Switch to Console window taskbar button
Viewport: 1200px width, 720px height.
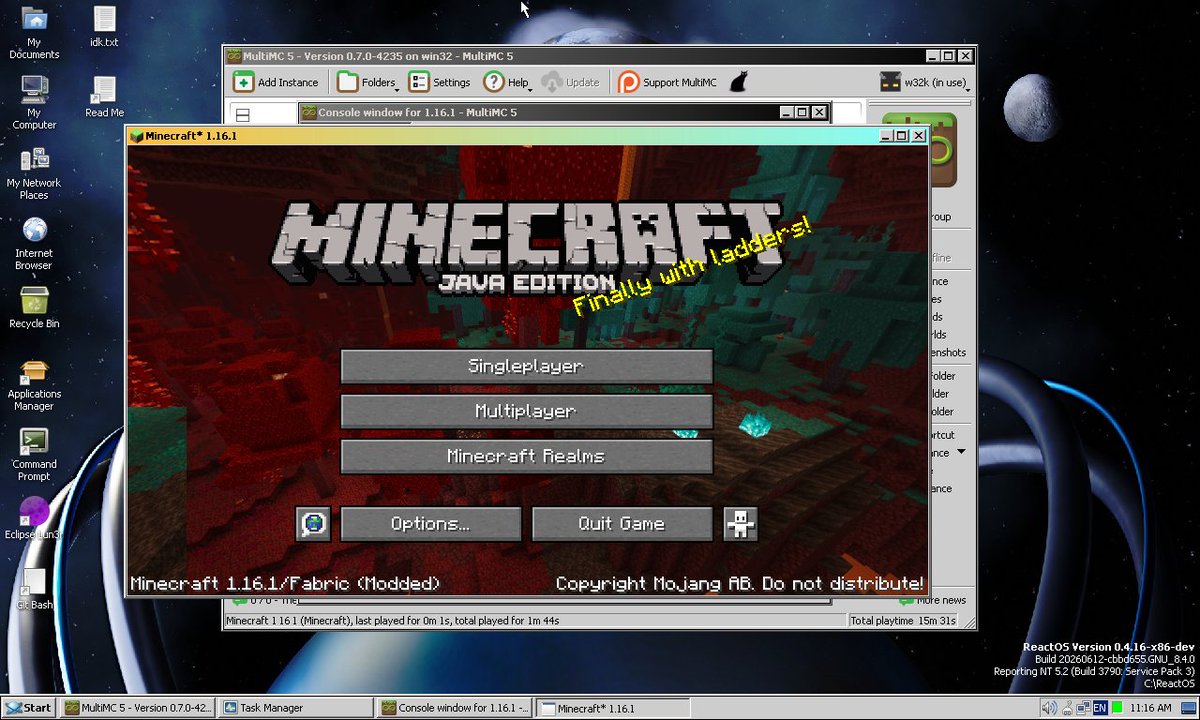coord(456,708)
